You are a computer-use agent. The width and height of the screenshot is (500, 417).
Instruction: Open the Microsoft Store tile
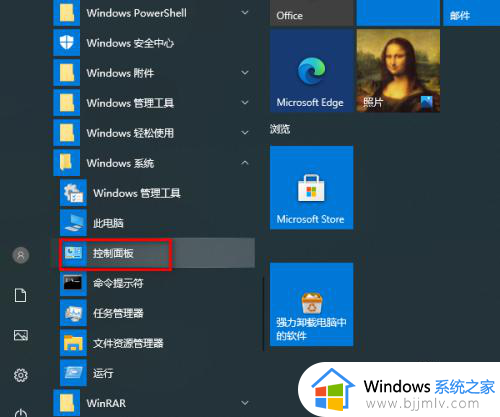click(312, 188)
